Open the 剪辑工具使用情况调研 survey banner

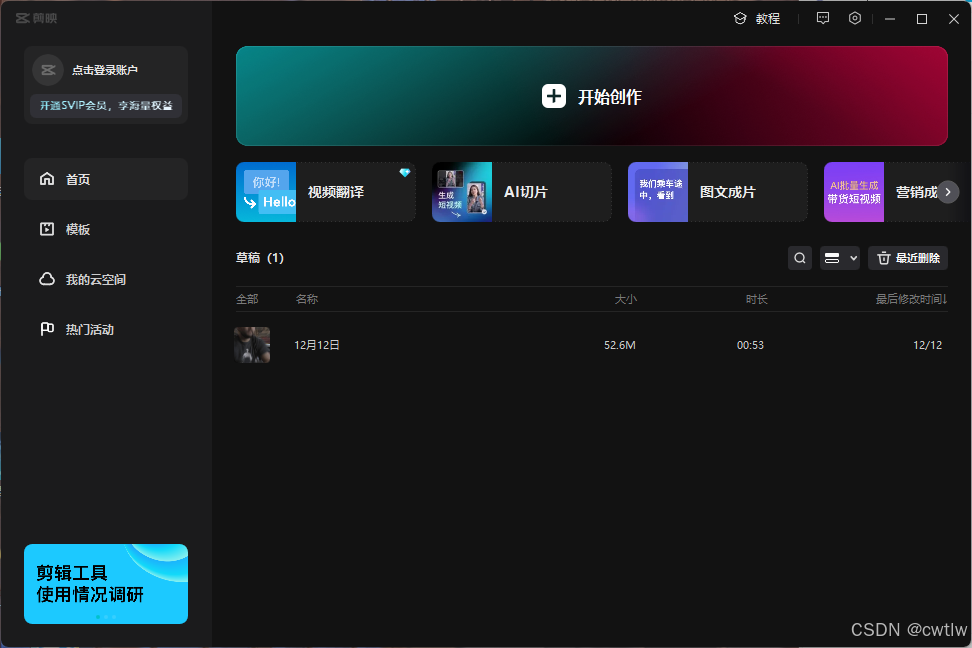point(106,584)
